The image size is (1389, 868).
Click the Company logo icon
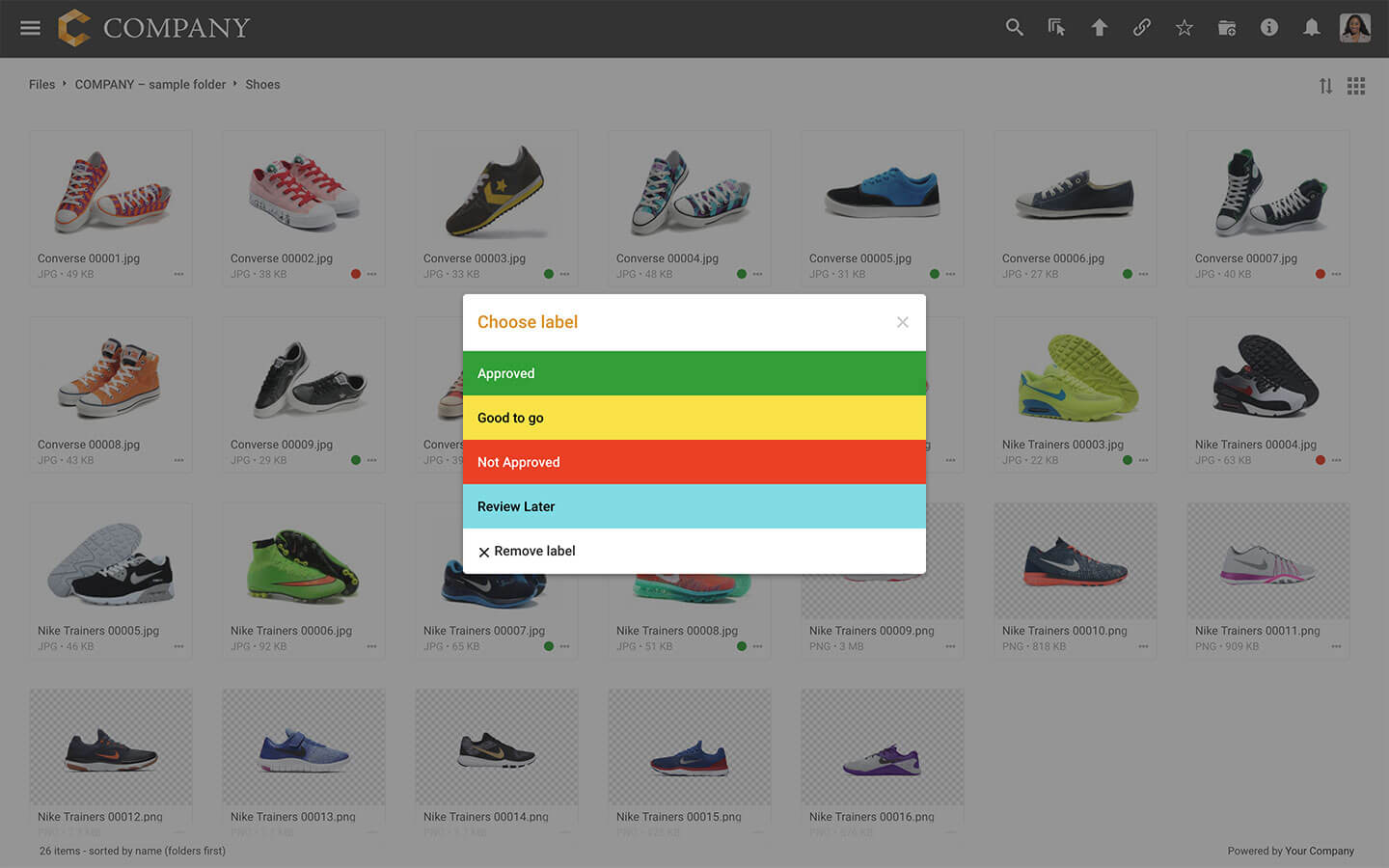[74, 28]
